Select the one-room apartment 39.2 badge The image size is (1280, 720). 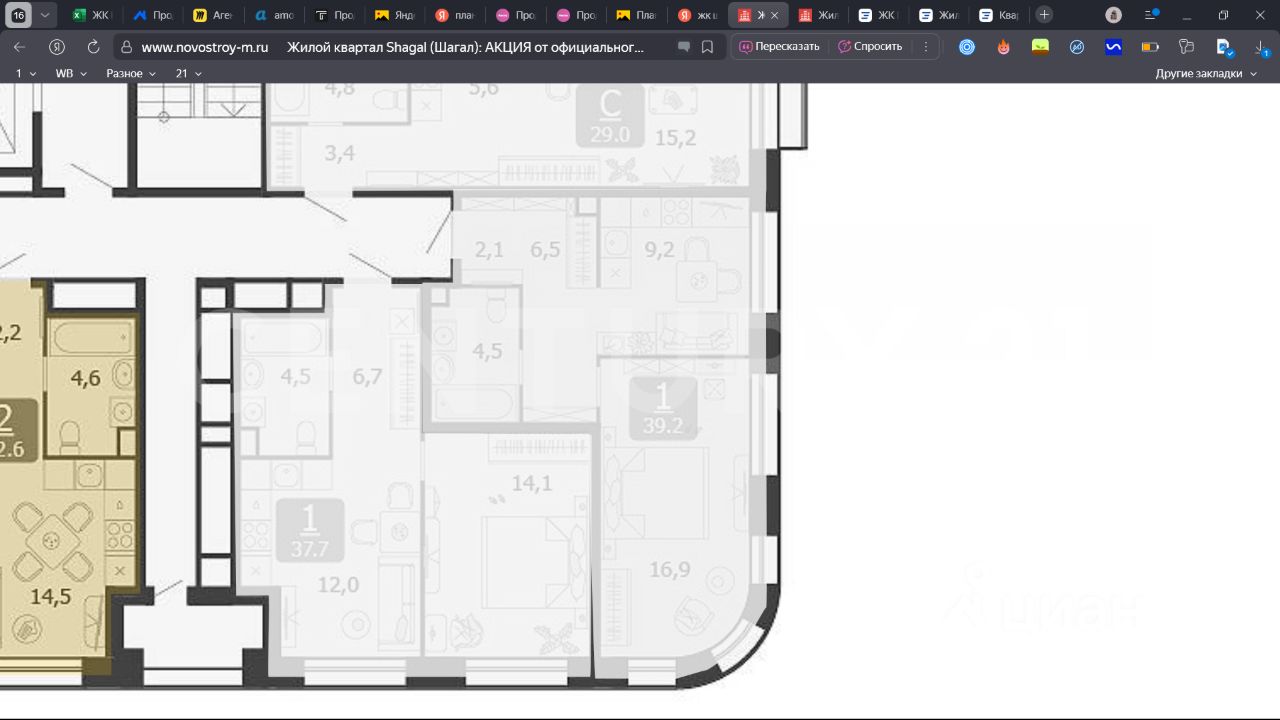coord(663,407)
